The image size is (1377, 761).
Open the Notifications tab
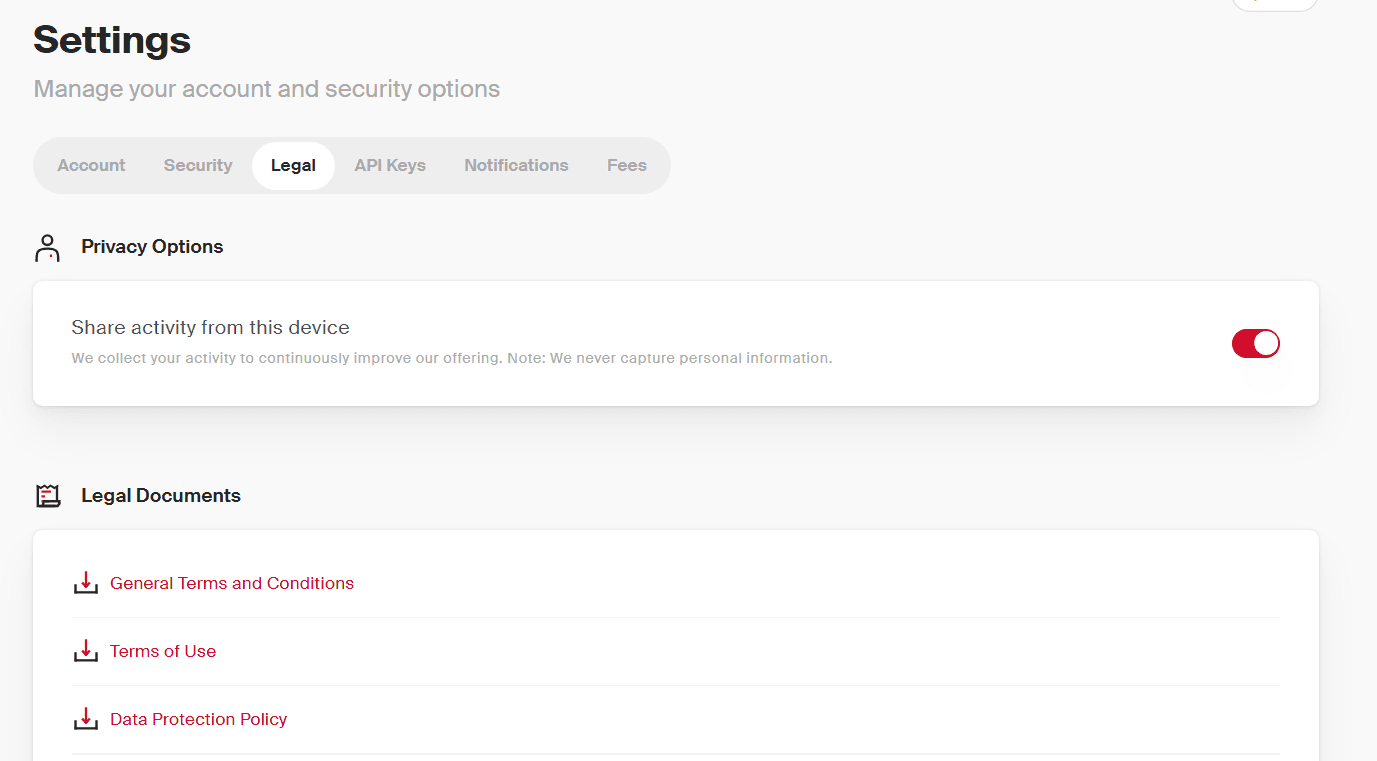coord(516,166)
